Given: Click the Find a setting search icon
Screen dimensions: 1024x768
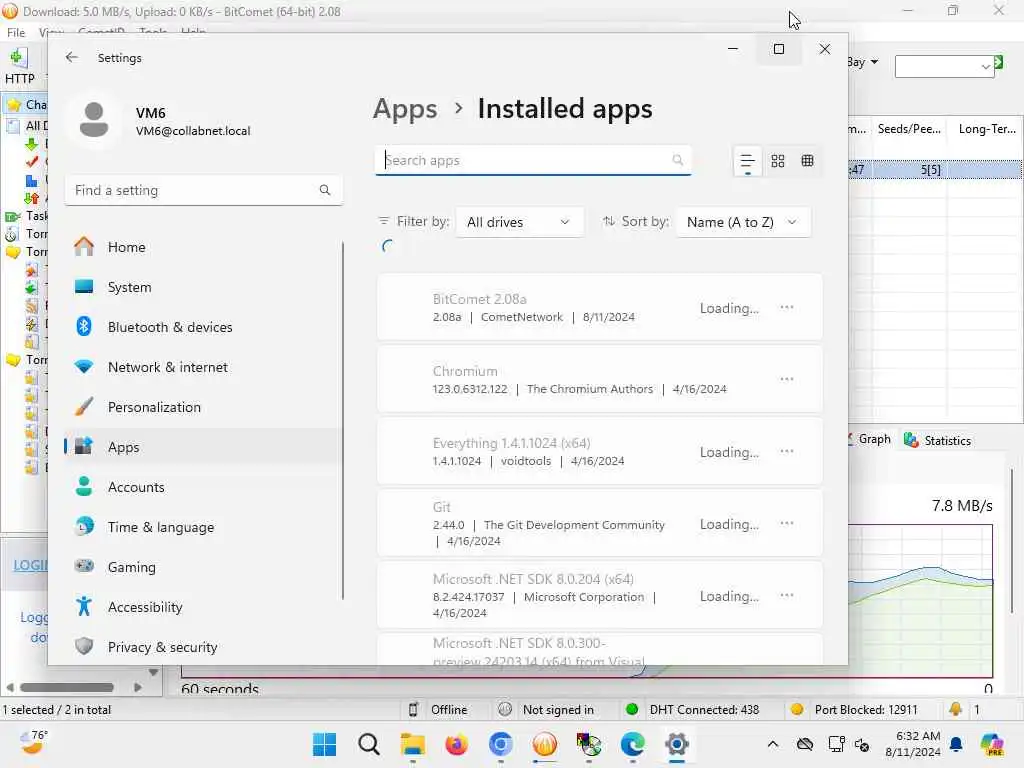Looking at the screenshot, I should point(325,190).
